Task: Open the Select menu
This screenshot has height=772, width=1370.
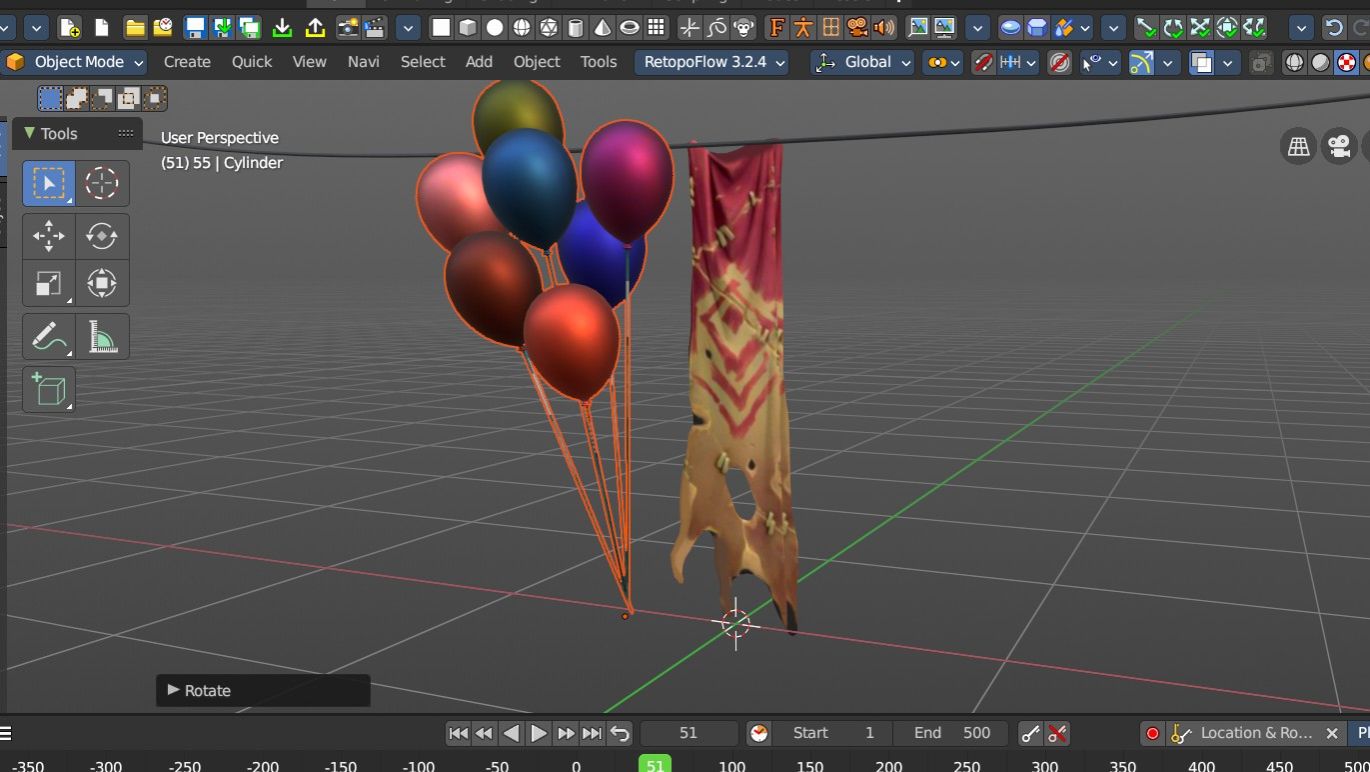Action: (x=422, y=62)
